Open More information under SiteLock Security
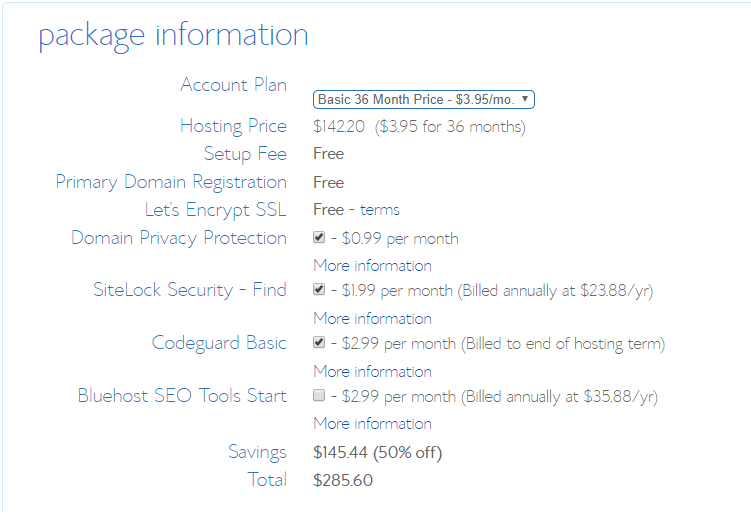The width and height of the screenshot is (751, 517). (x=372, y=319)
